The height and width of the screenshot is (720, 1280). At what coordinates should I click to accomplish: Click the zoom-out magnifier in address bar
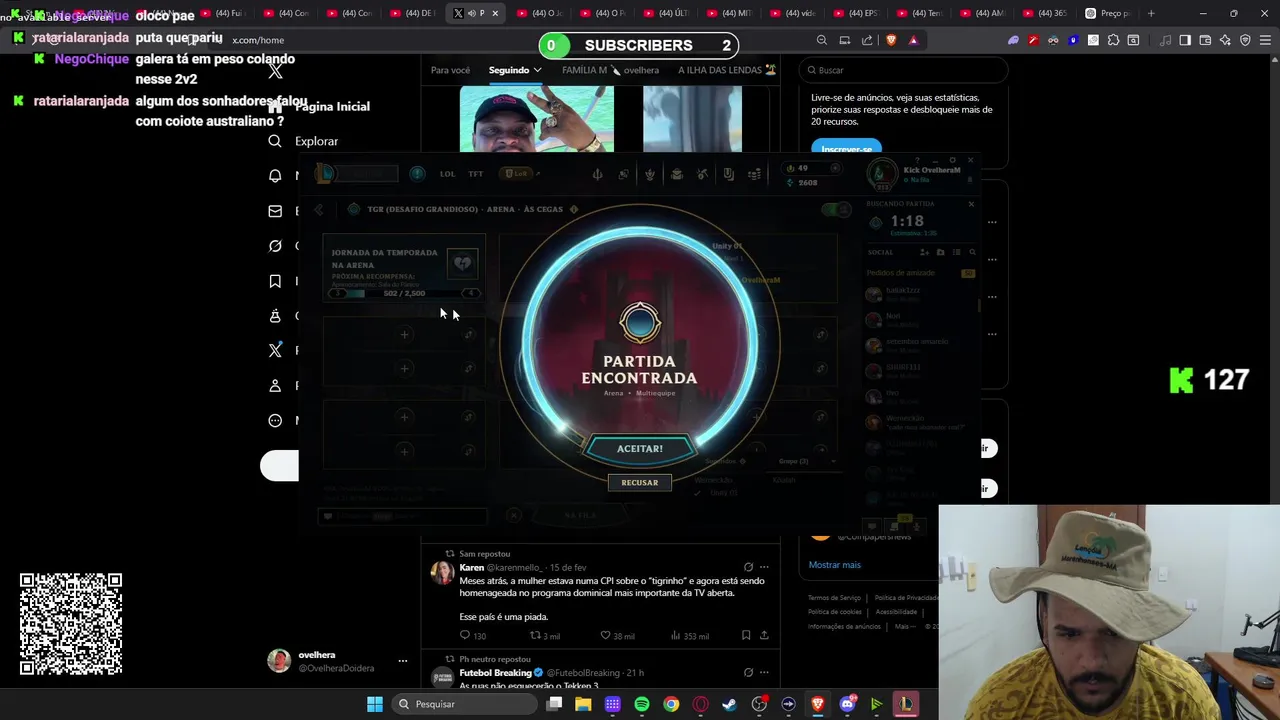coord(822,40)
